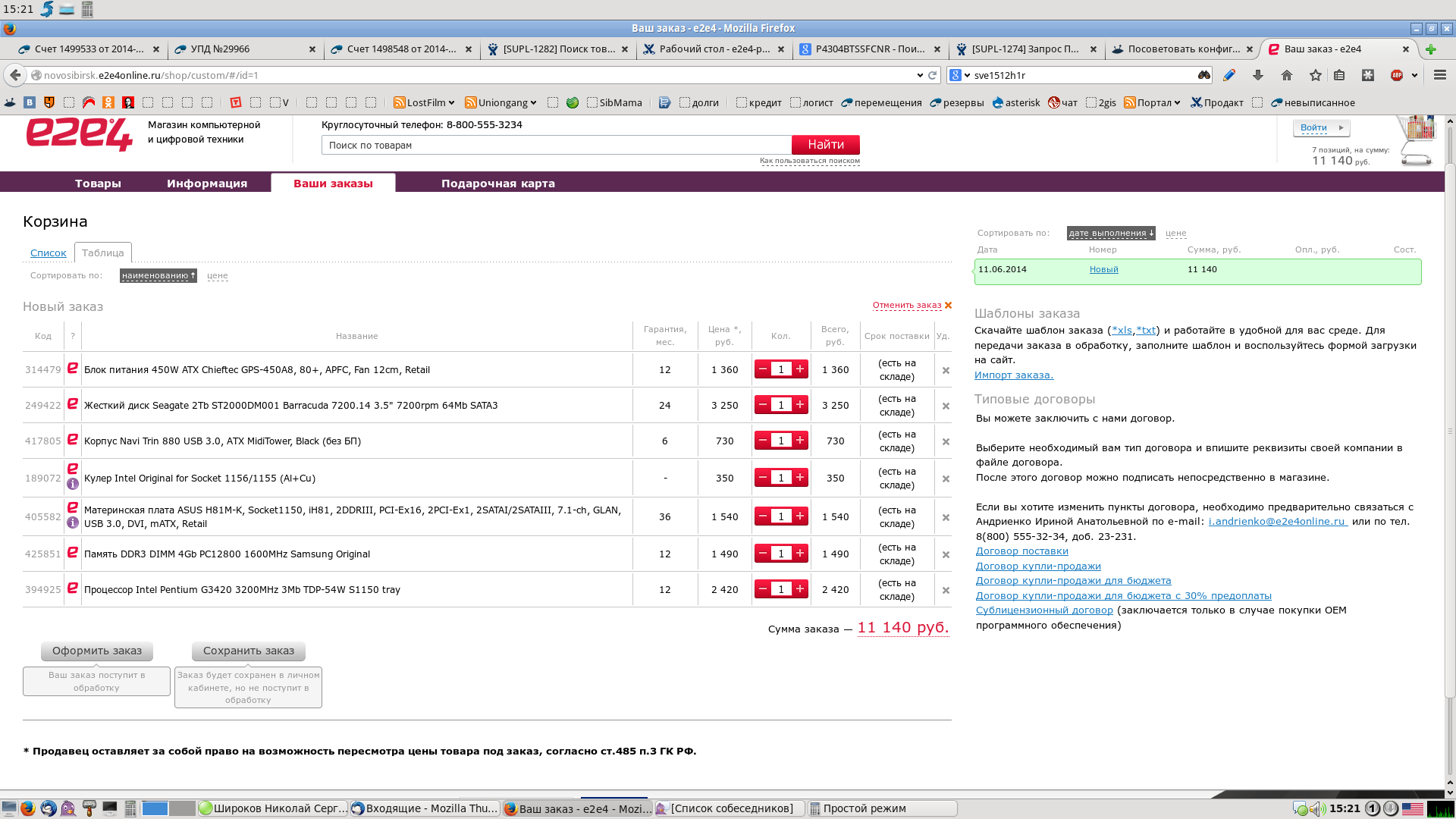Open the Firefox hamburger menu

coord(1440,75)
